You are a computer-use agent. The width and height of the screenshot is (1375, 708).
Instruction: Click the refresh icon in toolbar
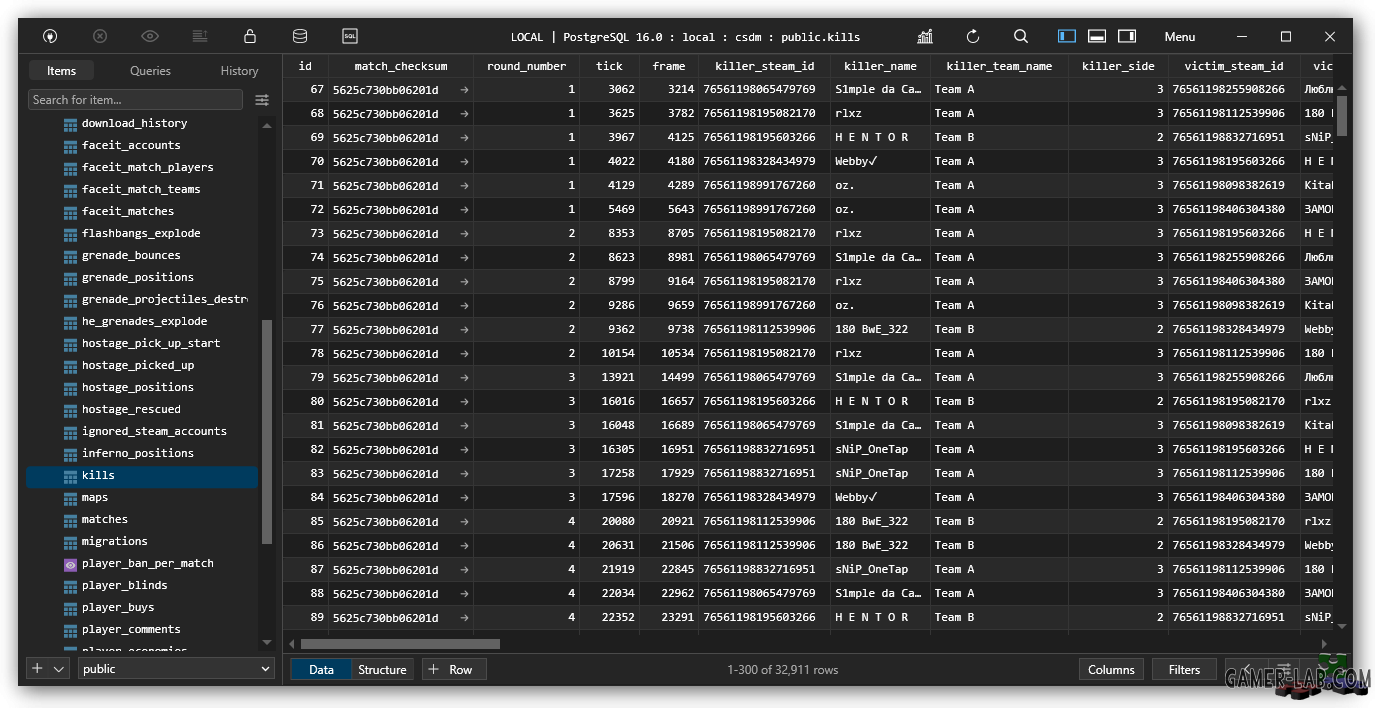[x=973, y=36]
